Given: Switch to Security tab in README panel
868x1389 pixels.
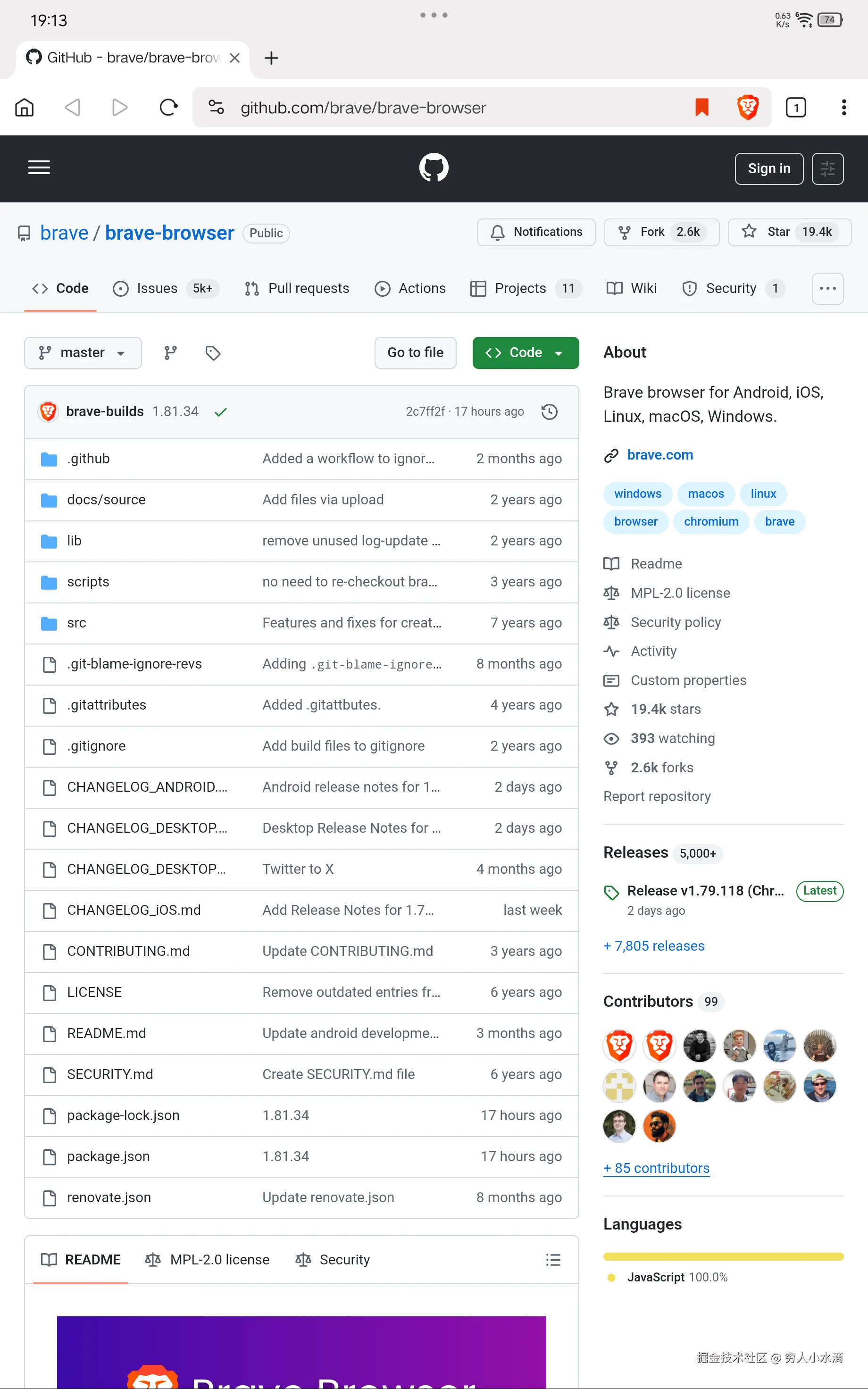Looking at the screenshot, I should 333,1259.
